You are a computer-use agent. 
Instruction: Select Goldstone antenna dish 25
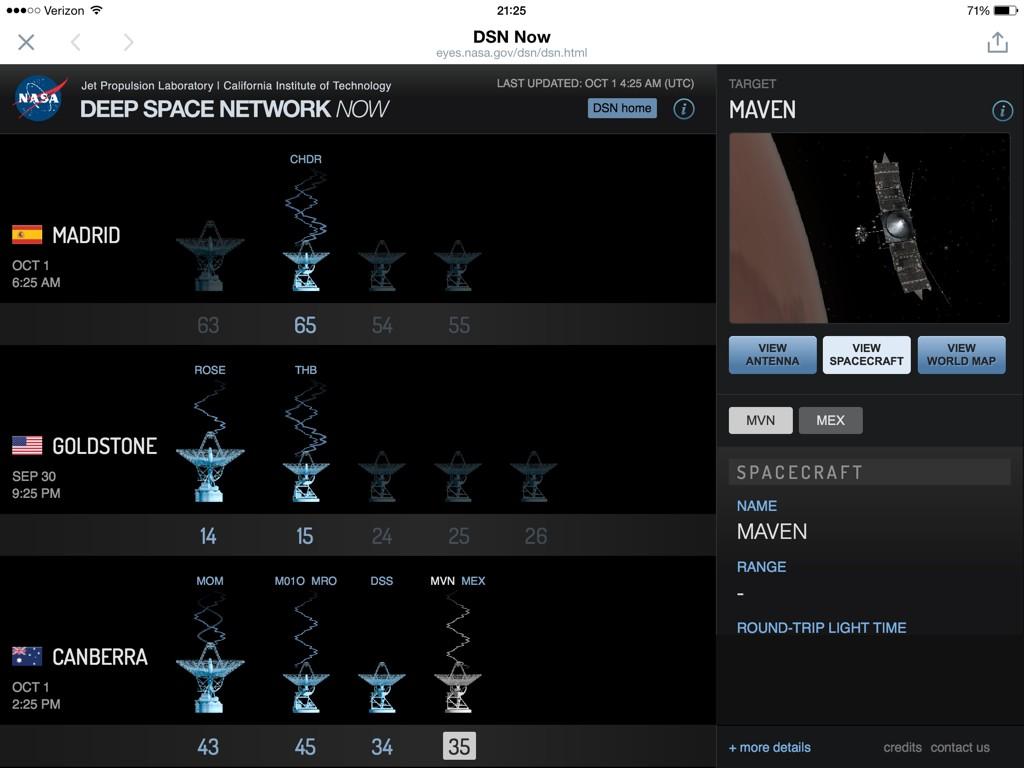pos(458,477)
